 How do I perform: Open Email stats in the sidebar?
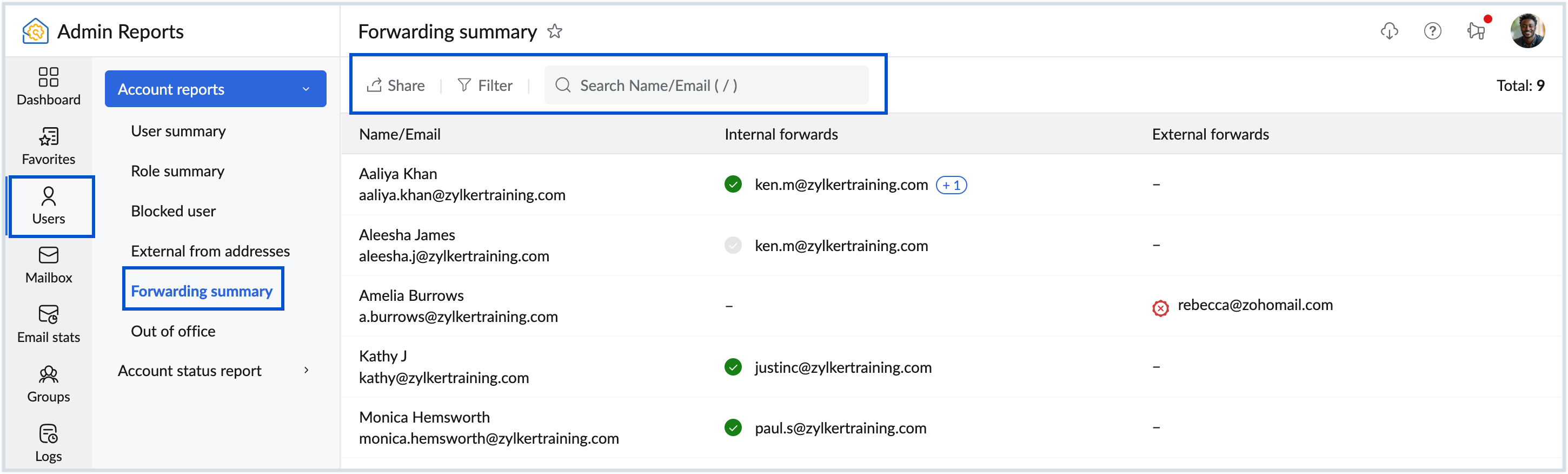click(49, 324)
